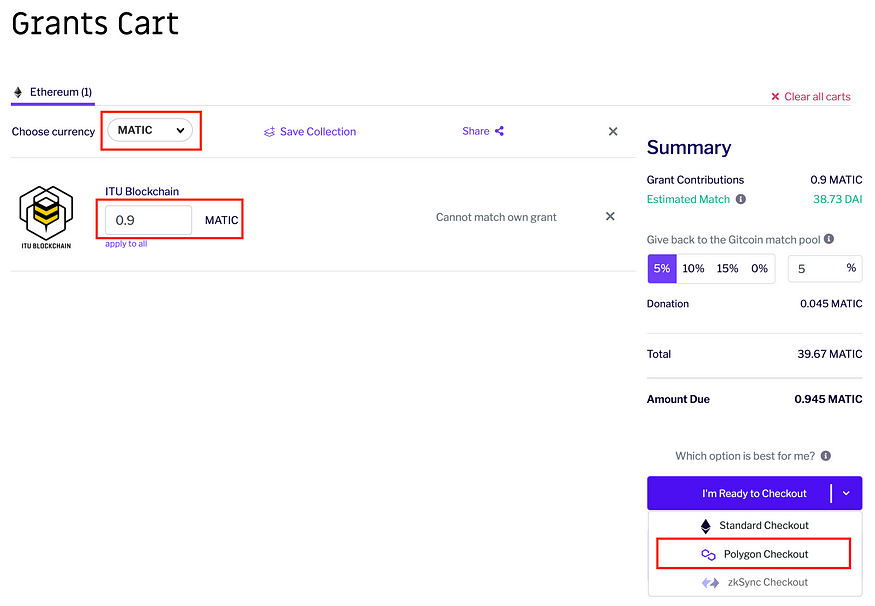The image size is (875, 606).
Task: Click the zkSync arrows icon
Action: click(710, 583)
